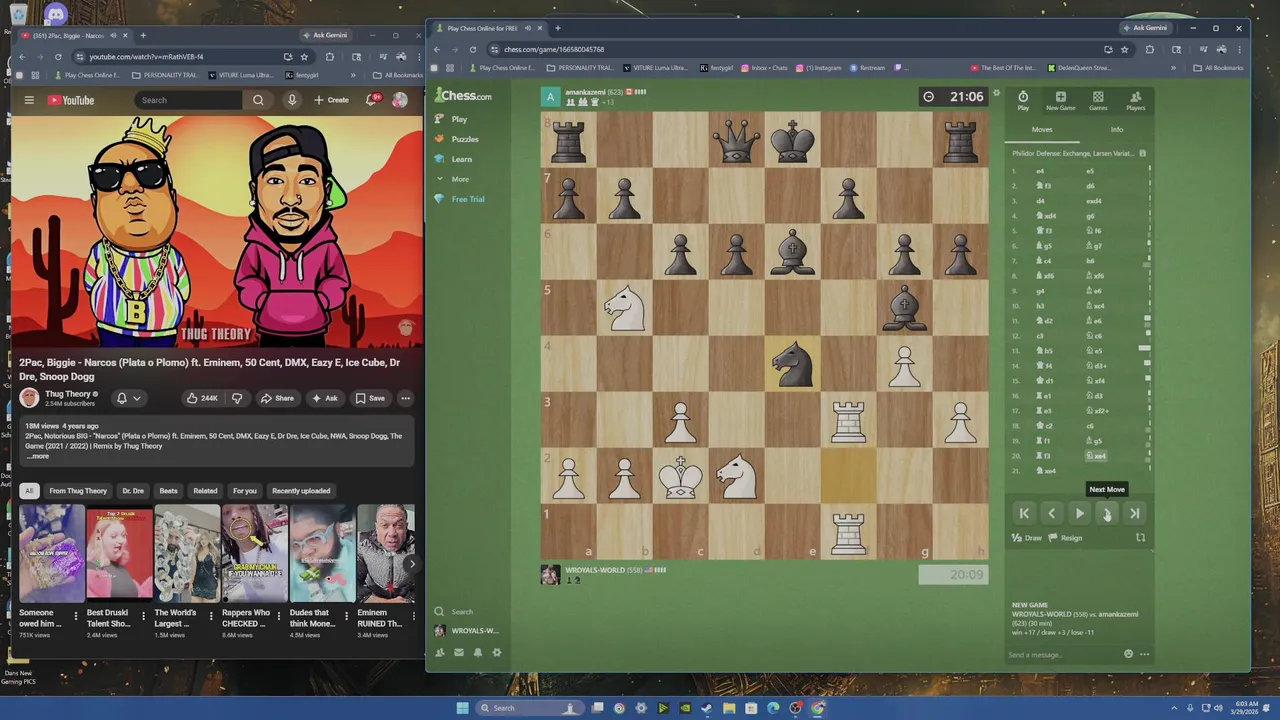Click the Windows taskbar Search box

[530, 708]
